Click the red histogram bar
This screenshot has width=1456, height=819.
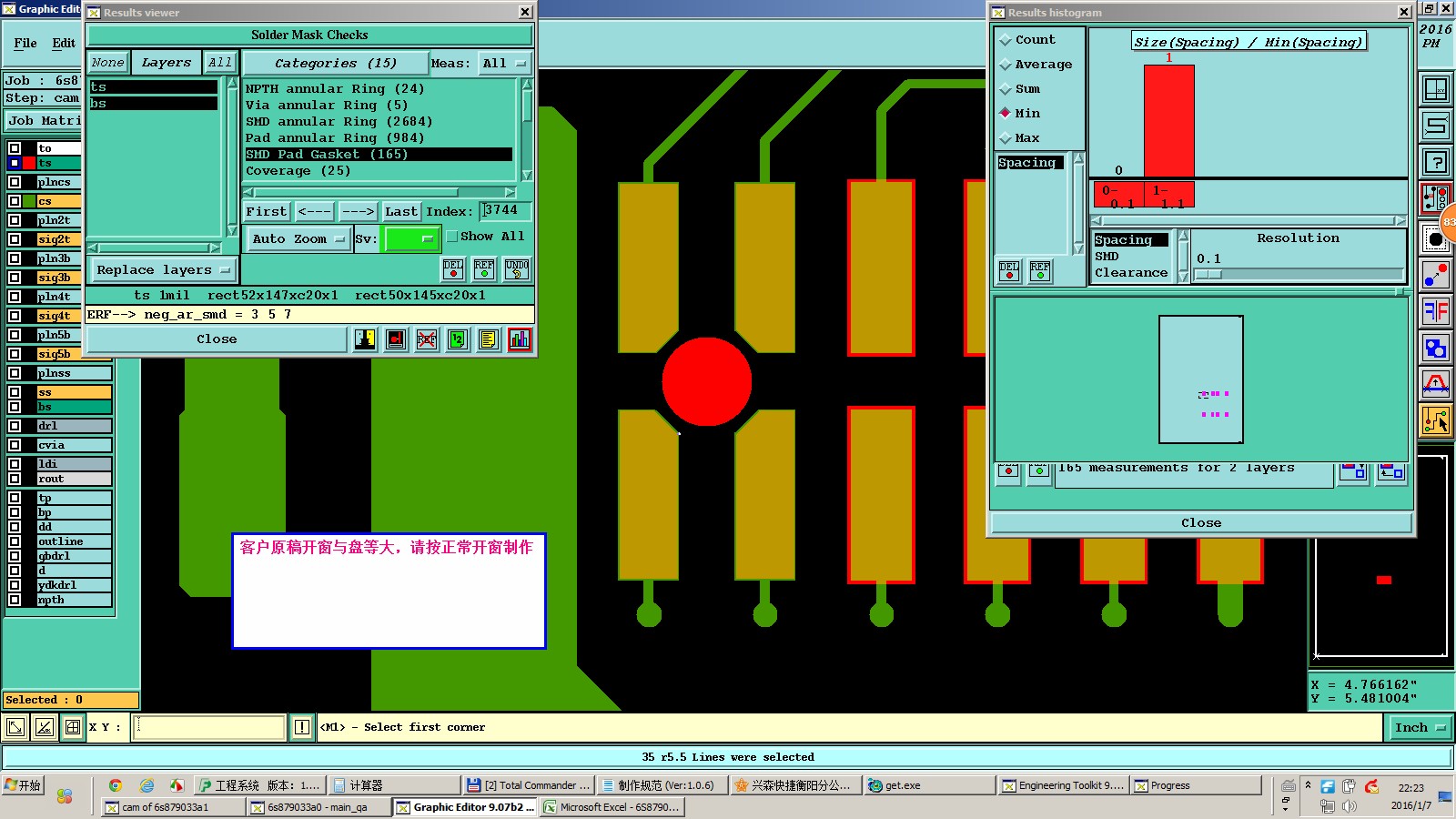click(1168, 120)
